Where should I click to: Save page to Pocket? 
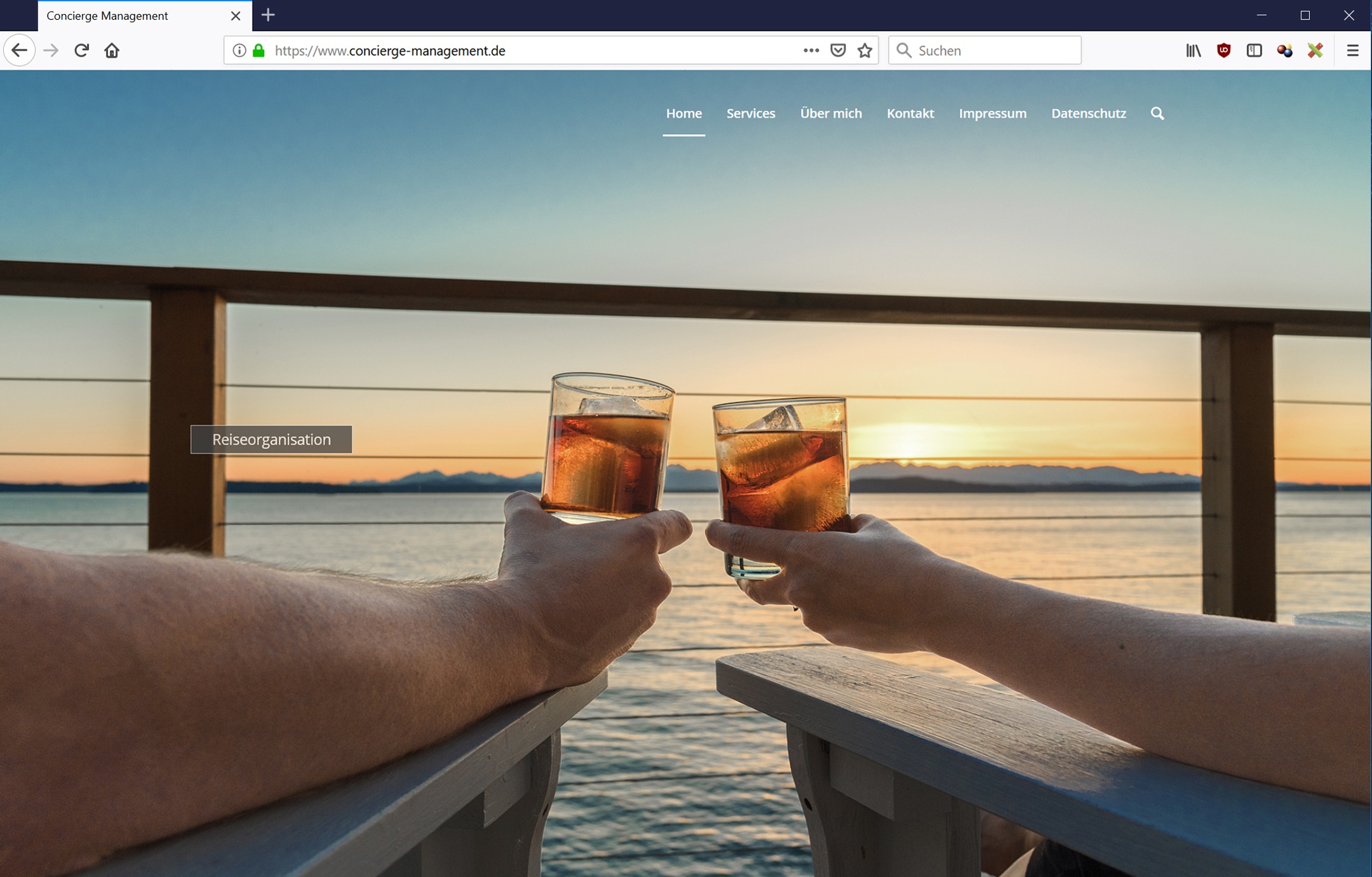(x=838, y=50)
